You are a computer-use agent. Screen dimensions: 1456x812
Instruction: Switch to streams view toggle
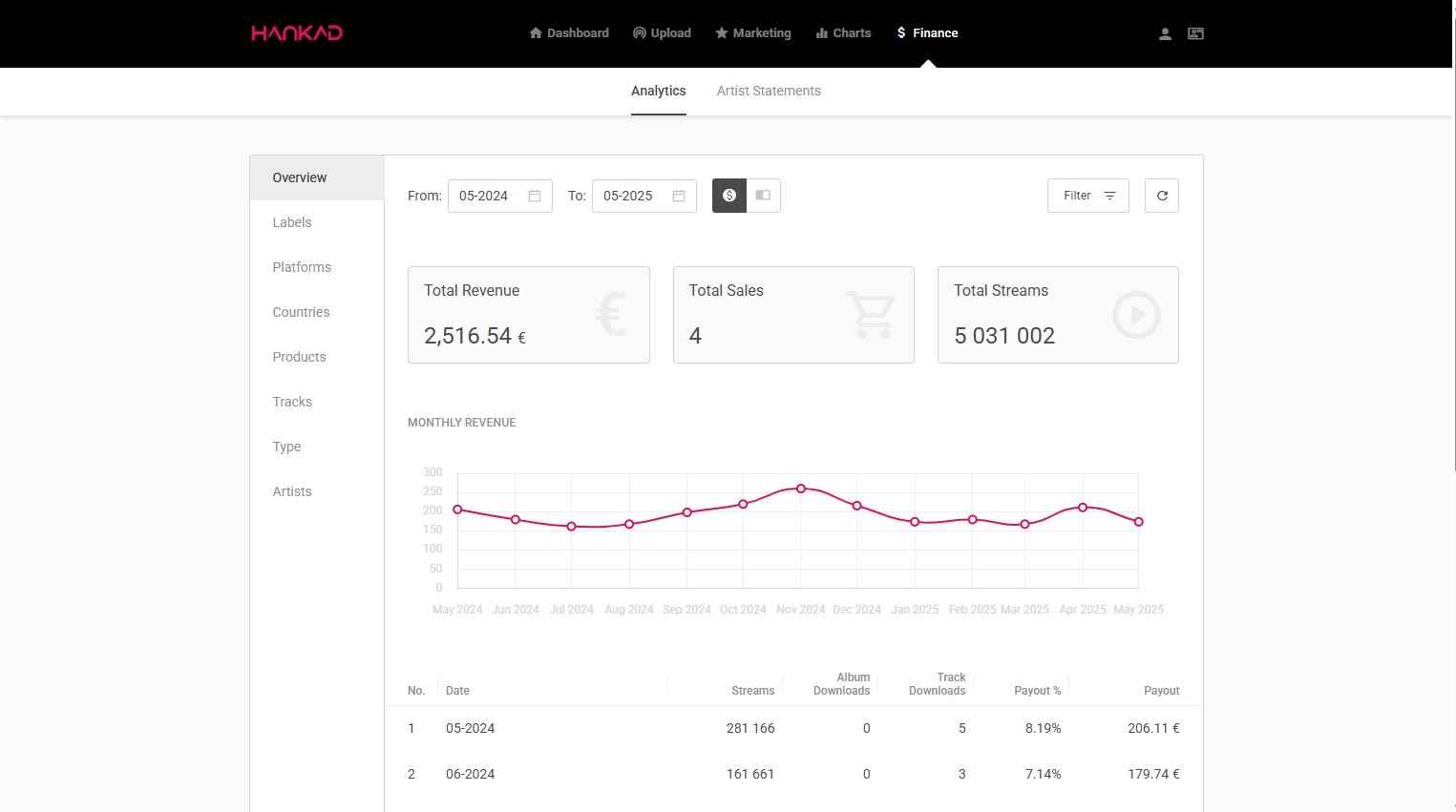(x=763, y=196)
